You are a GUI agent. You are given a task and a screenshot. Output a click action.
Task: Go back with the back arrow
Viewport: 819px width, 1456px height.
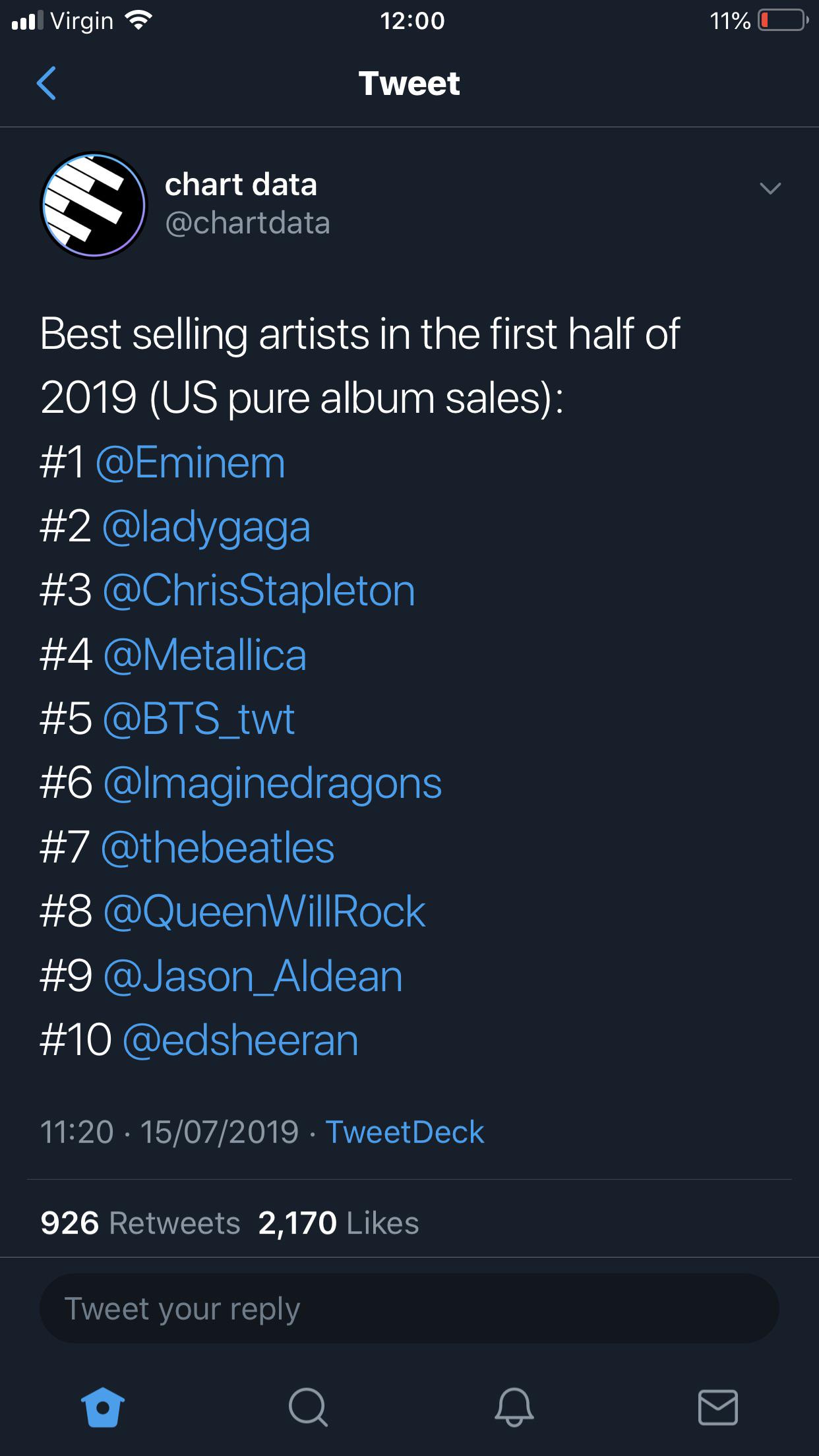tap(46, 84)
